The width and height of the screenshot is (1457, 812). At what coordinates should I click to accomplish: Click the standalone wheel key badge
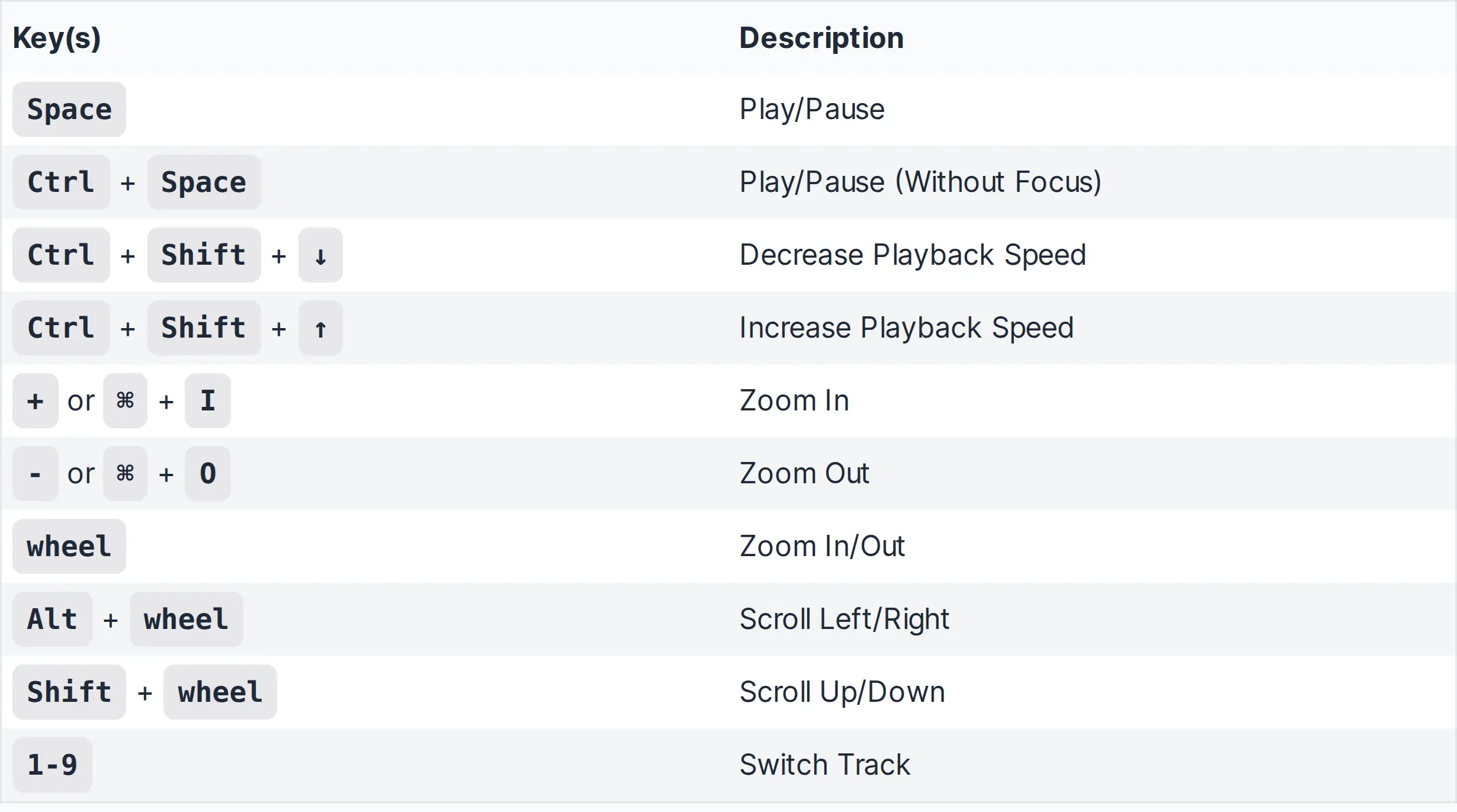pyautogui.click(x=69, y=547)
